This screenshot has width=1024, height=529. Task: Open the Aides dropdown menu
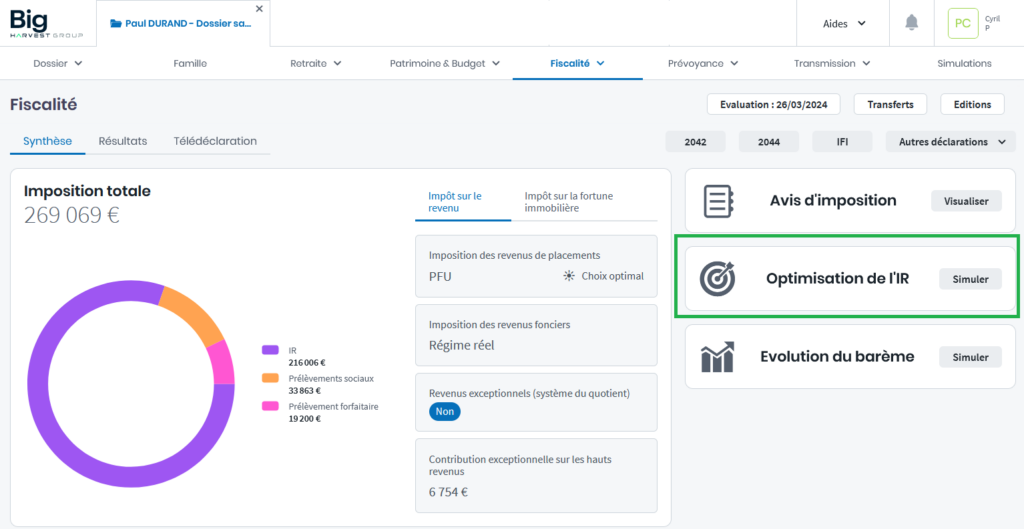click(844, 23)
